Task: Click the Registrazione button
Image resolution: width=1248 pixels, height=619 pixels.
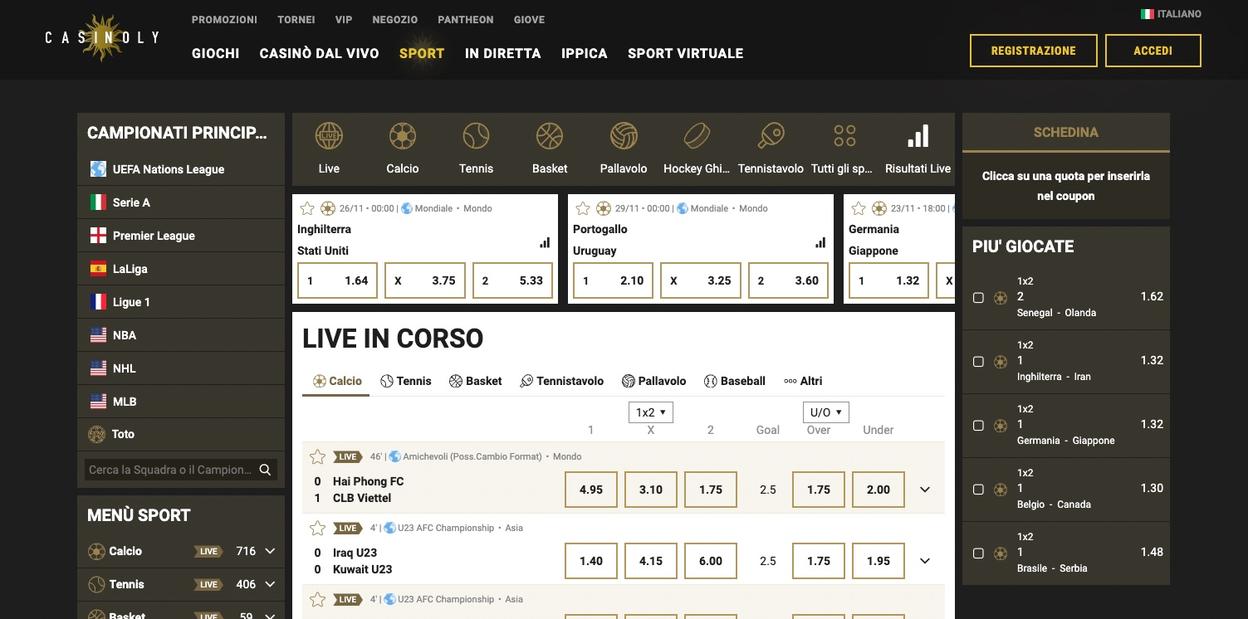Action: 1033,51
